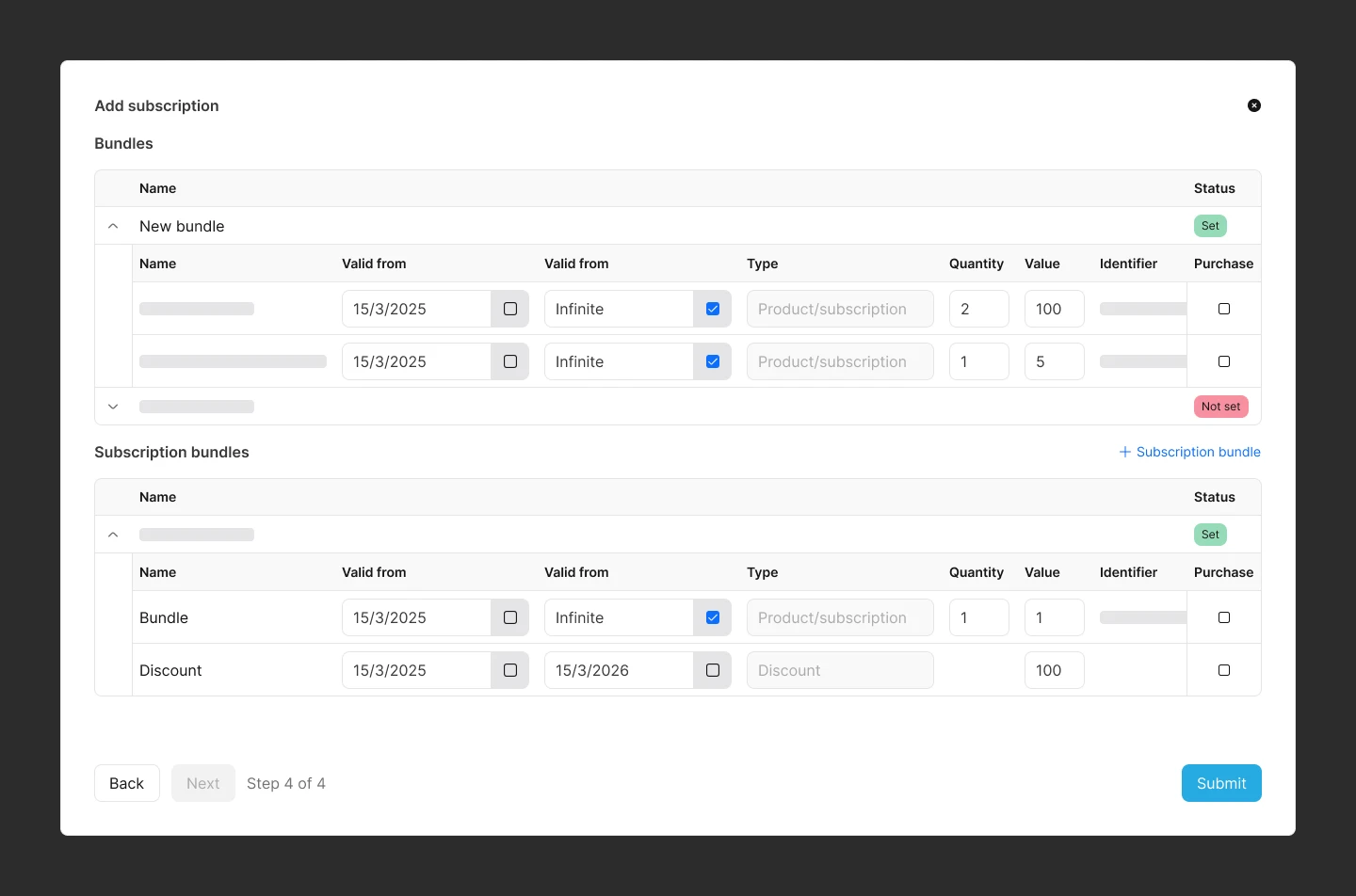
Task: Click the Quantity field containing 2
Action: tap(977, 309)
